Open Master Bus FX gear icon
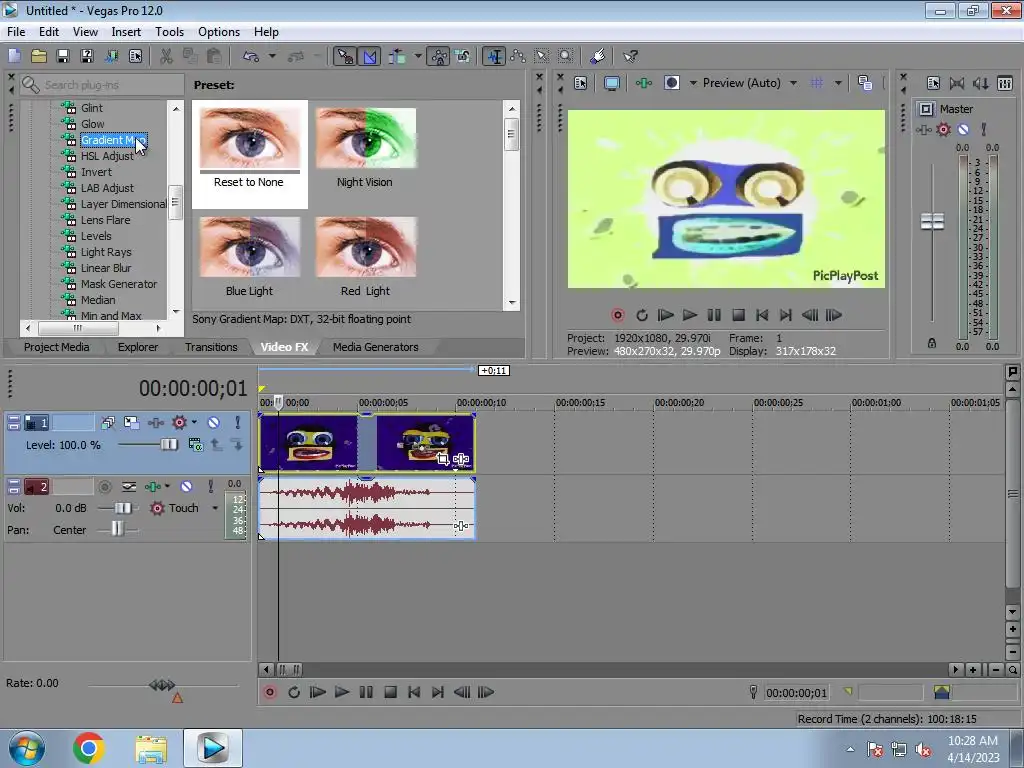 click(x=943, y=129)
